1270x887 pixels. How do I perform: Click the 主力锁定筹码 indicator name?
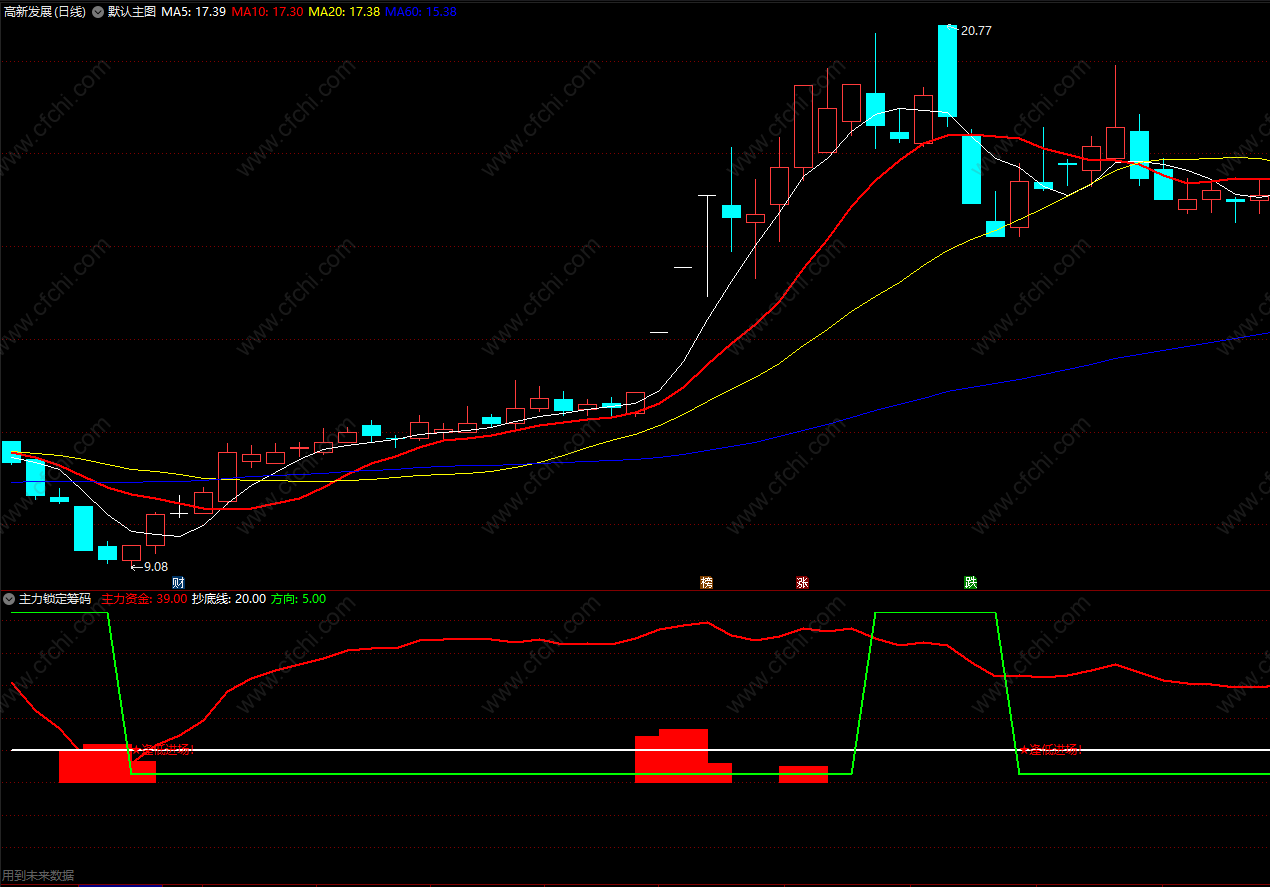coord(55,599)
